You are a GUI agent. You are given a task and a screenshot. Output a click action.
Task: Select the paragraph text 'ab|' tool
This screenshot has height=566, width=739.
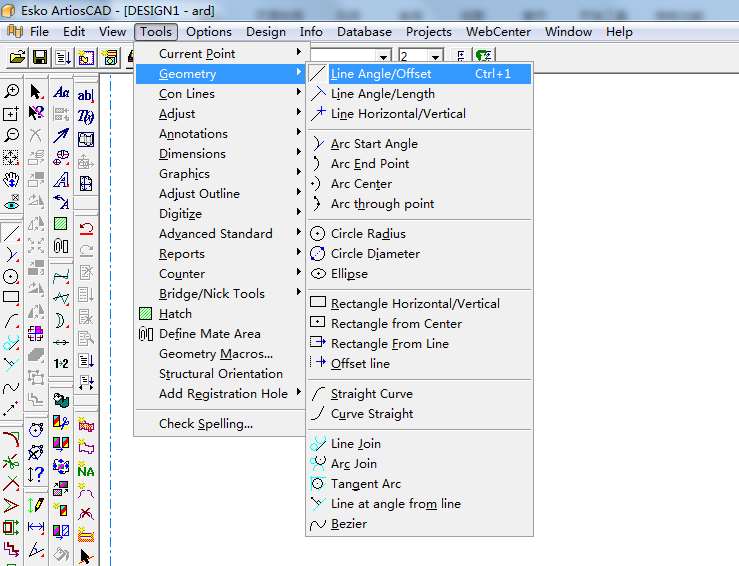(x=86, y=95)
